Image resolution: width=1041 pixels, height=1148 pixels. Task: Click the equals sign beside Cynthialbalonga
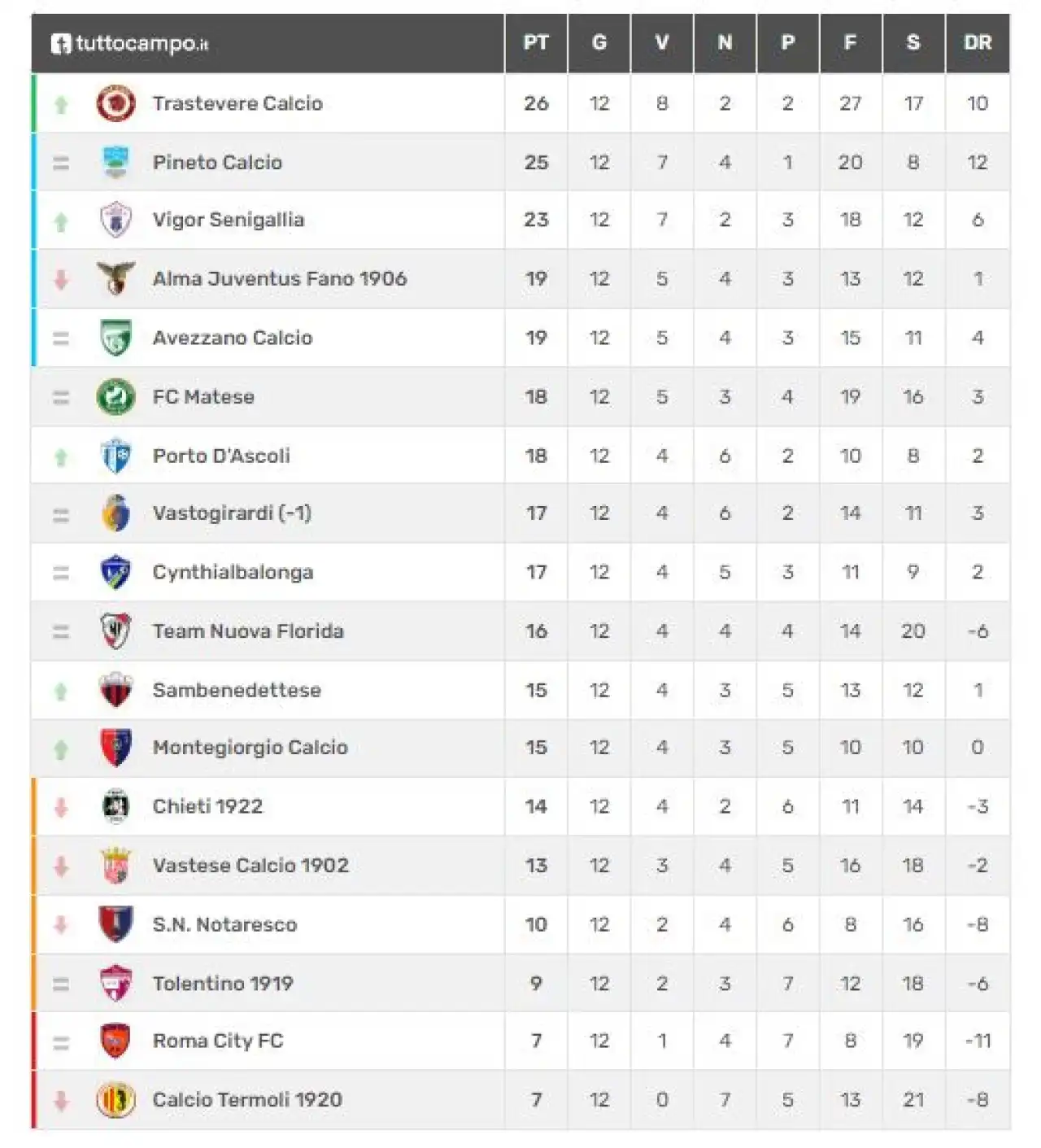pyautogui.click(x=61, y=574)
